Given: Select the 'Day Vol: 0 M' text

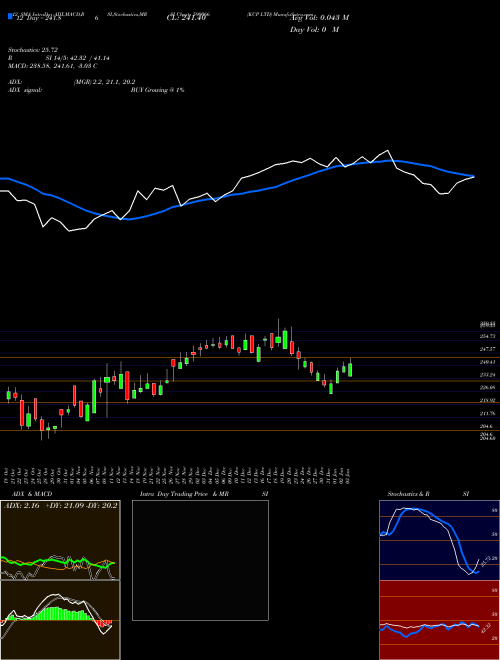Looking at the screenshot, I should [314, 30].
